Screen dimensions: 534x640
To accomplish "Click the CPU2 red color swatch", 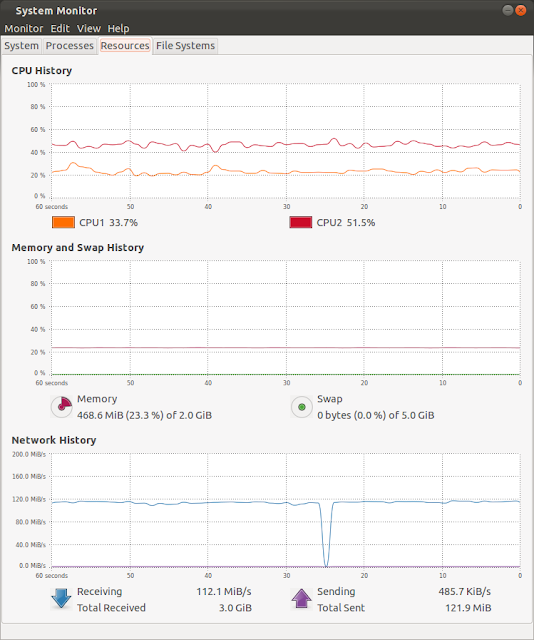I will 300,222.
